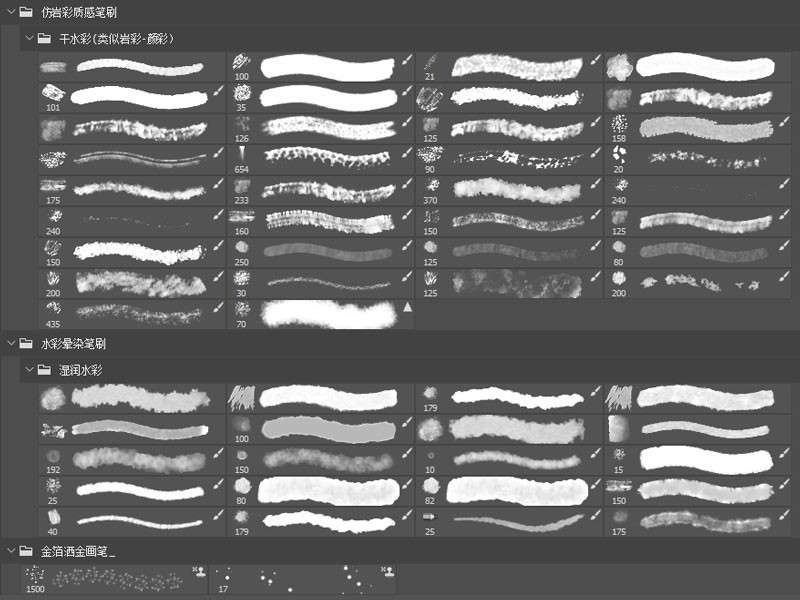Click the folder icon beside 水彩晕染笔刷
This screenshot has height=600, width=800.
point(26,343)
